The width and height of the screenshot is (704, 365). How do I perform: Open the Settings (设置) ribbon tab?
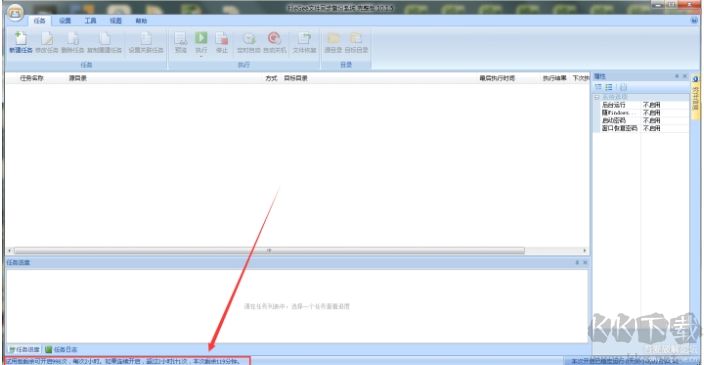pos(65,21)
